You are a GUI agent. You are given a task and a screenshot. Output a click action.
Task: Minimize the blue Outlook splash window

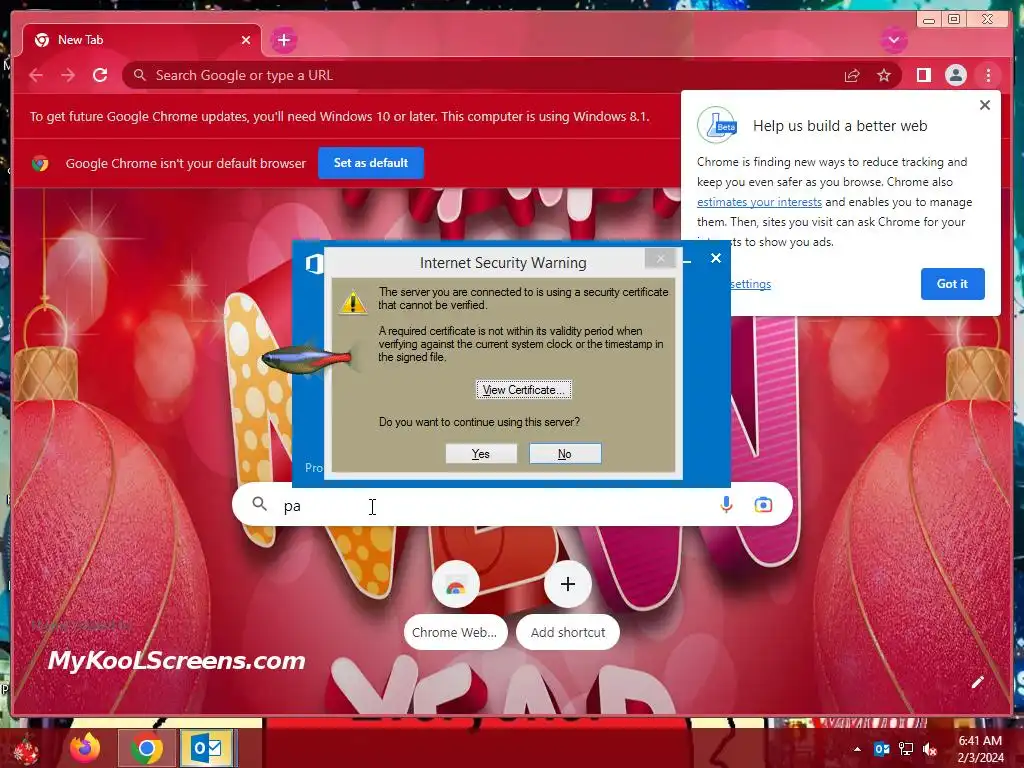687,261
